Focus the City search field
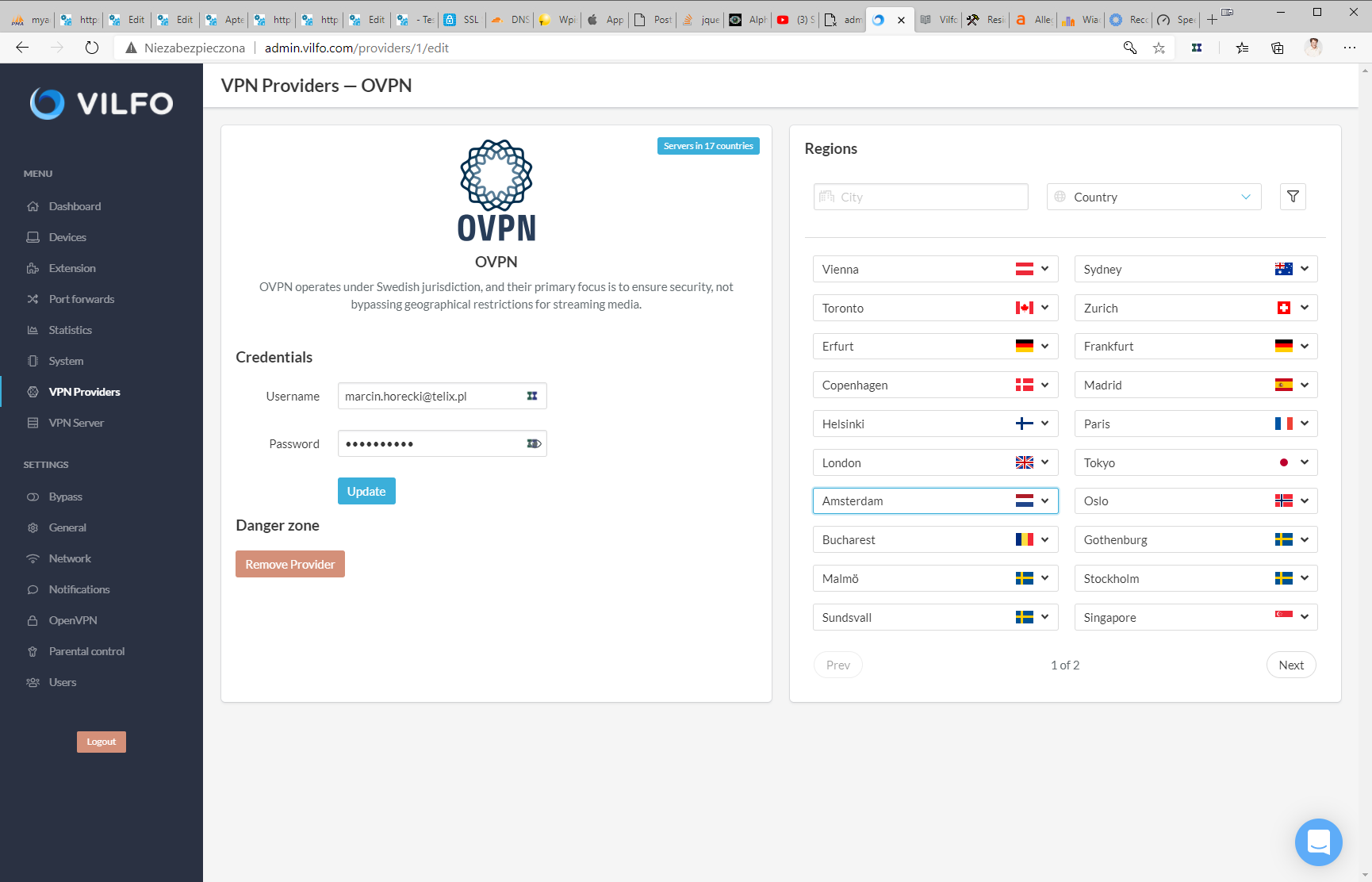This screenshot has width=1372, height=882. click(921, 197)
